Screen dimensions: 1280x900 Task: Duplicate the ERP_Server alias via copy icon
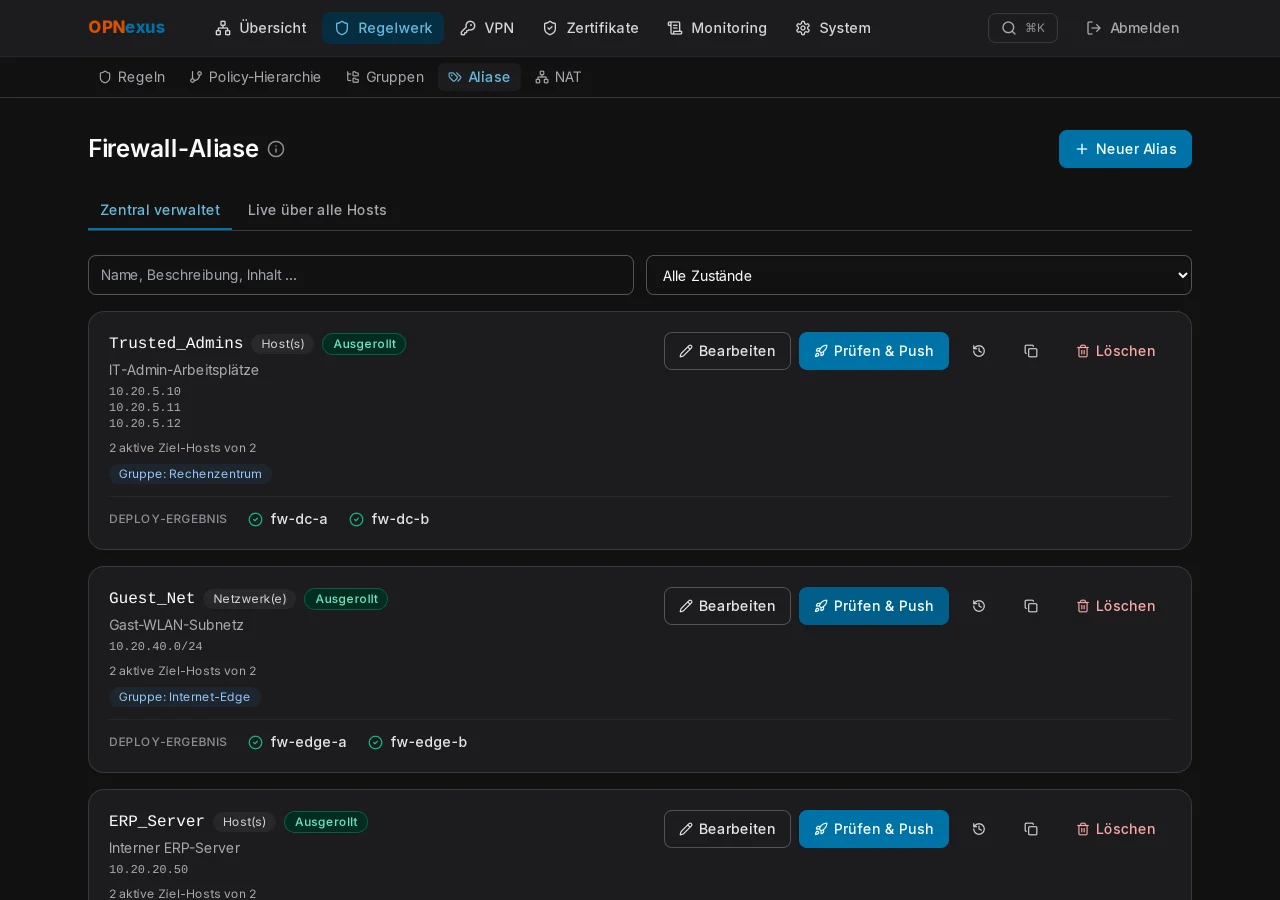(x=1031, y=829)
